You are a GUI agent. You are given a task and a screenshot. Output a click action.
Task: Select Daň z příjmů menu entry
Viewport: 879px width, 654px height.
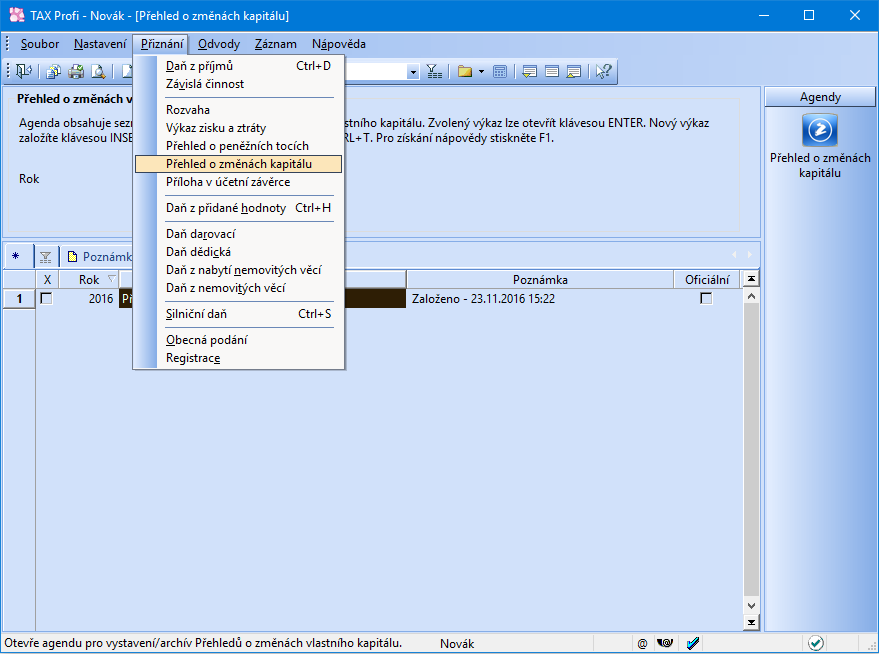(x=239, y=66)
